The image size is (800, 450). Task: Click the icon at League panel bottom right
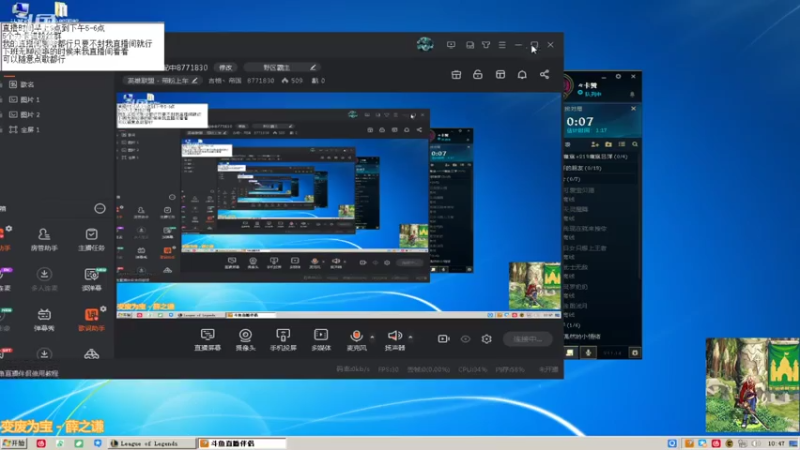[635, 353]
